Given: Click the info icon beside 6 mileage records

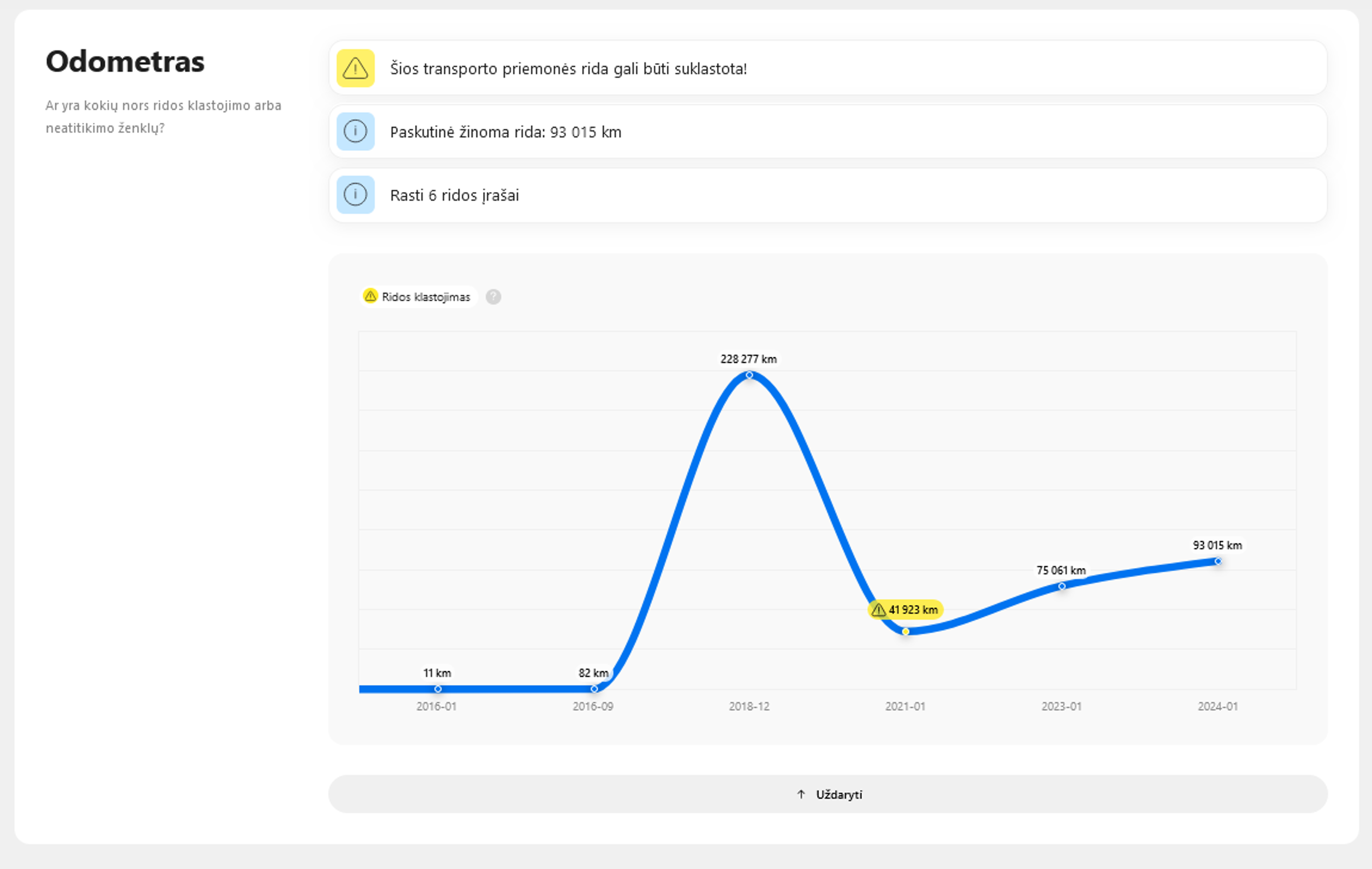Looking at the screenshot, I should [355, 195].
